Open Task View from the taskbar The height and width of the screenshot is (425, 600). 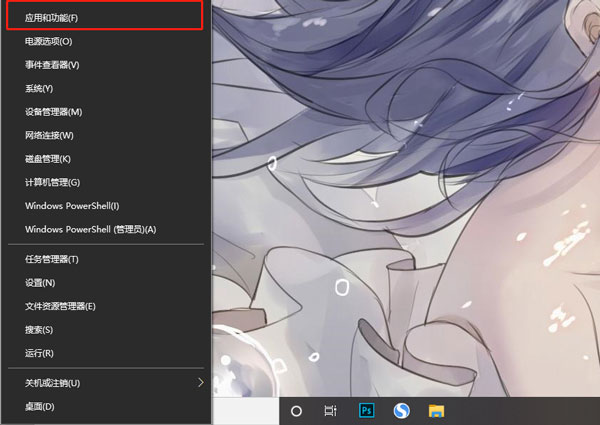click(x=331, y=411)
